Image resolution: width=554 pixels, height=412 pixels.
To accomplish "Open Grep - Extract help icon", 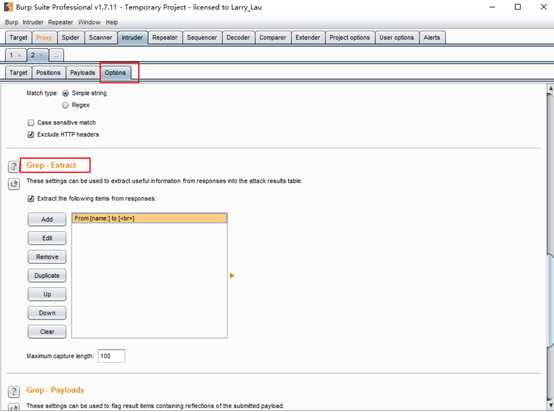I will [x=14, y=166].
